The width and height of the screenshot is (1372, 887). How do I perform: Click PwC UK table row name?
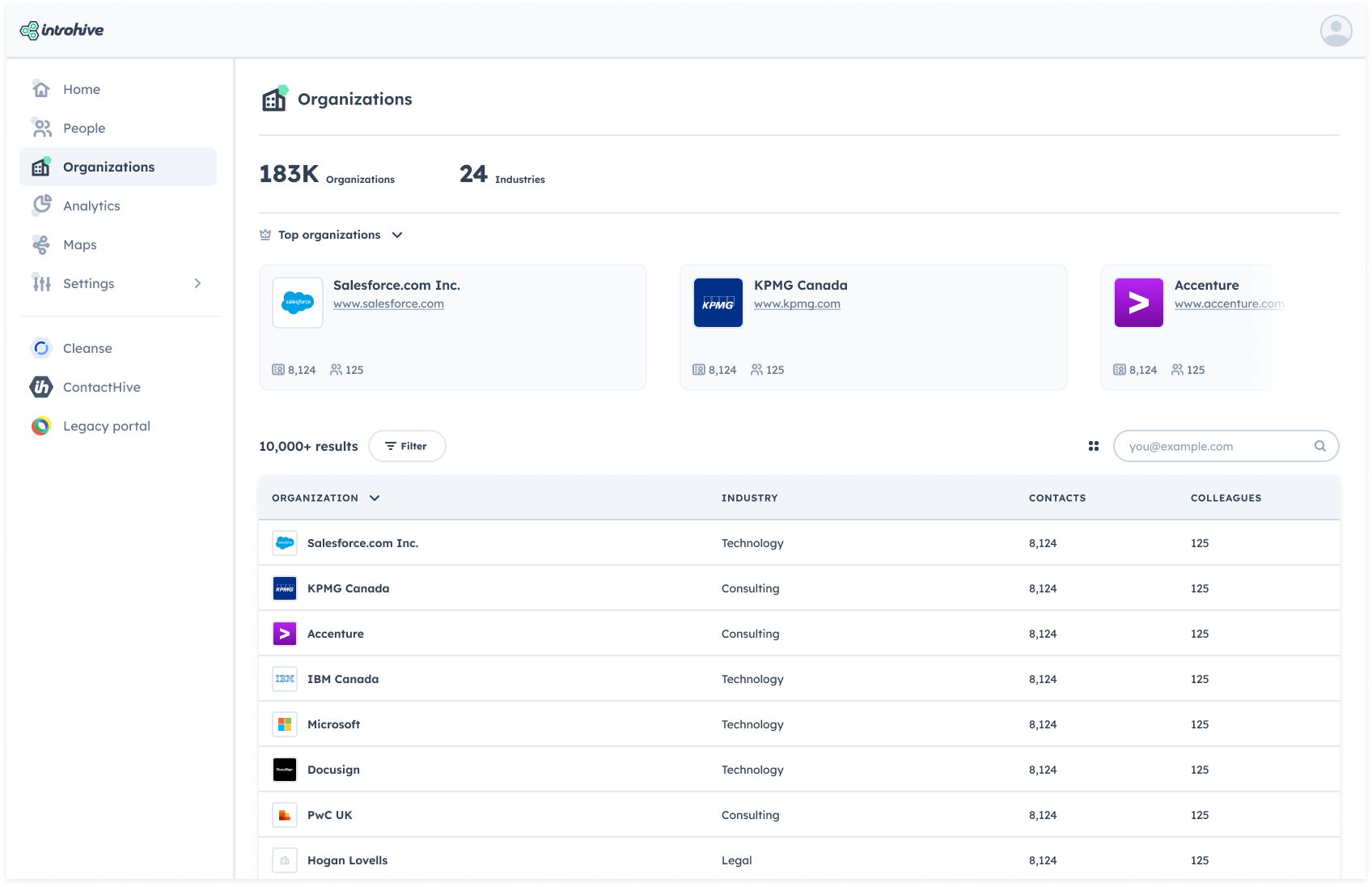coord(329,815)
